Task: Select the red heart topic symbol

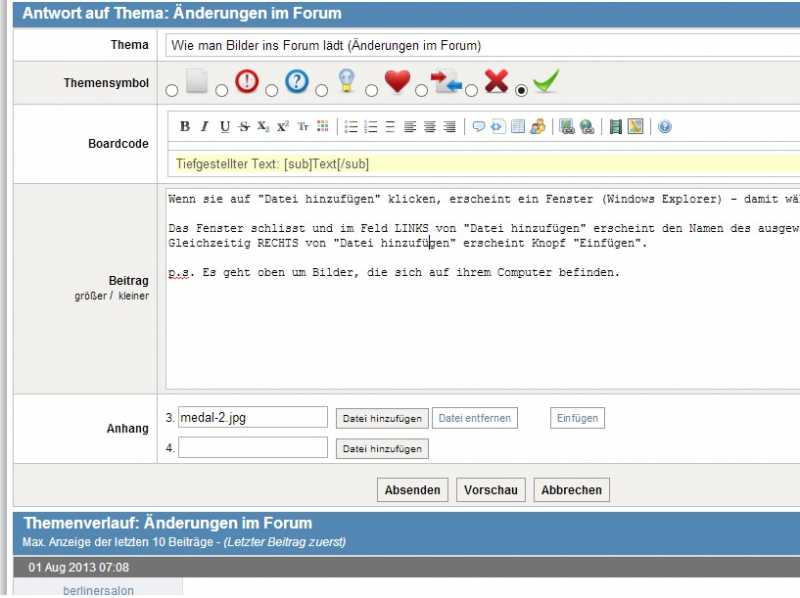Action: [372, 91]
